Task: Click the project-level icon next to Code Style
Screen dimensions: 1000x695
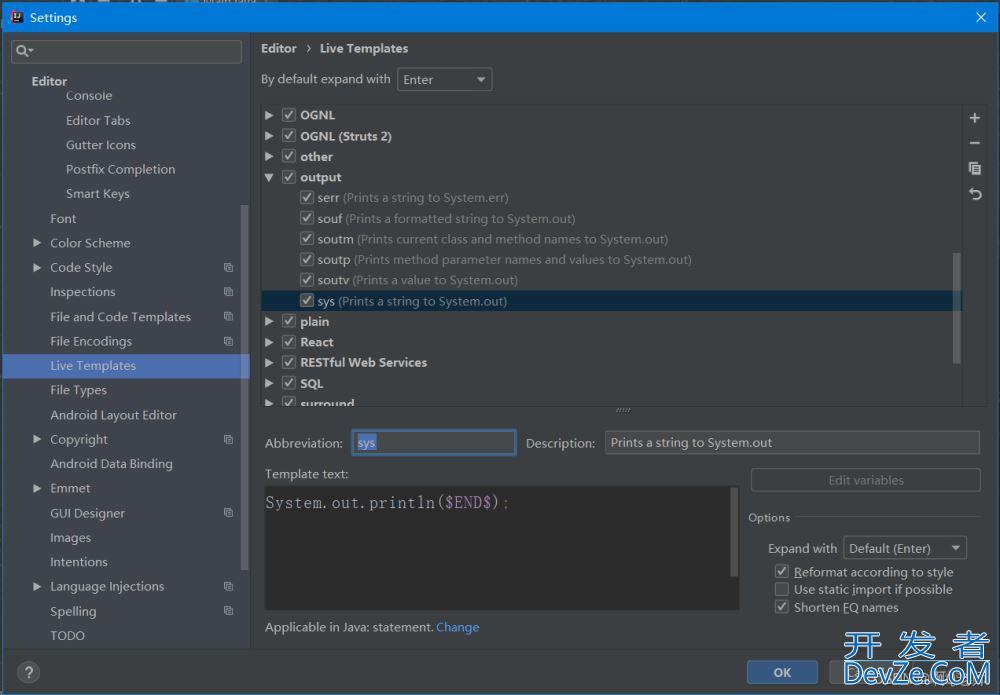Action: (228, 267)
